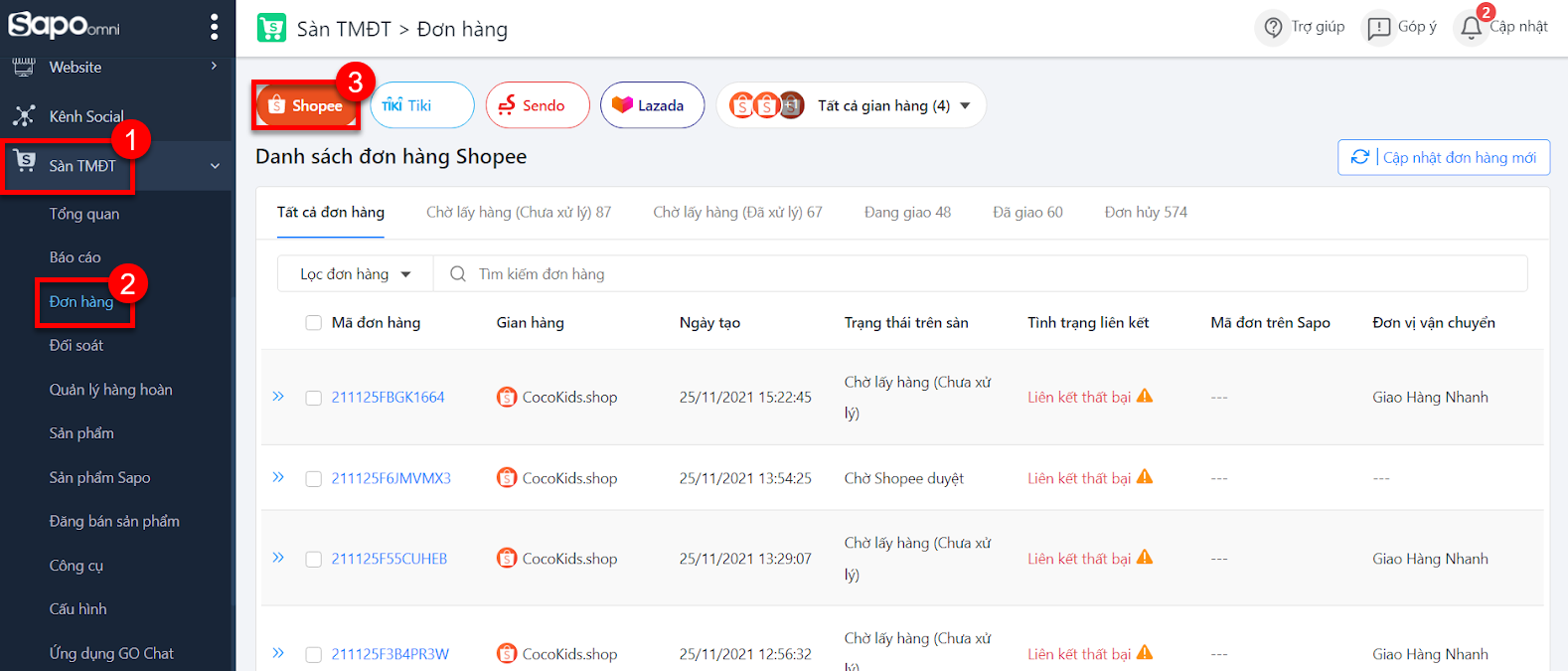The height and width of the screenshot is (671, 1568).
Task: Click Shopee shop icon in 211125FBGK1664 row
Action: click(507, 397)
